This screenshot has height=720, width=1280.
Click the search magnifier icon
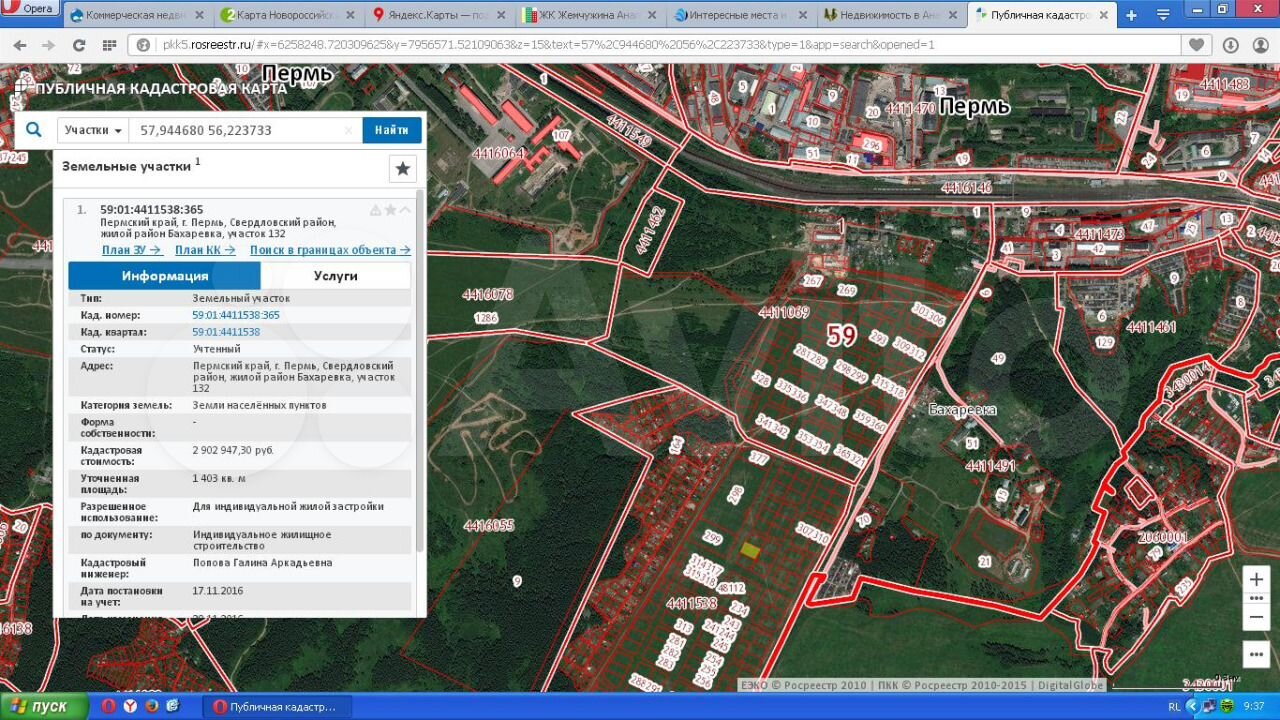point(34,130)
